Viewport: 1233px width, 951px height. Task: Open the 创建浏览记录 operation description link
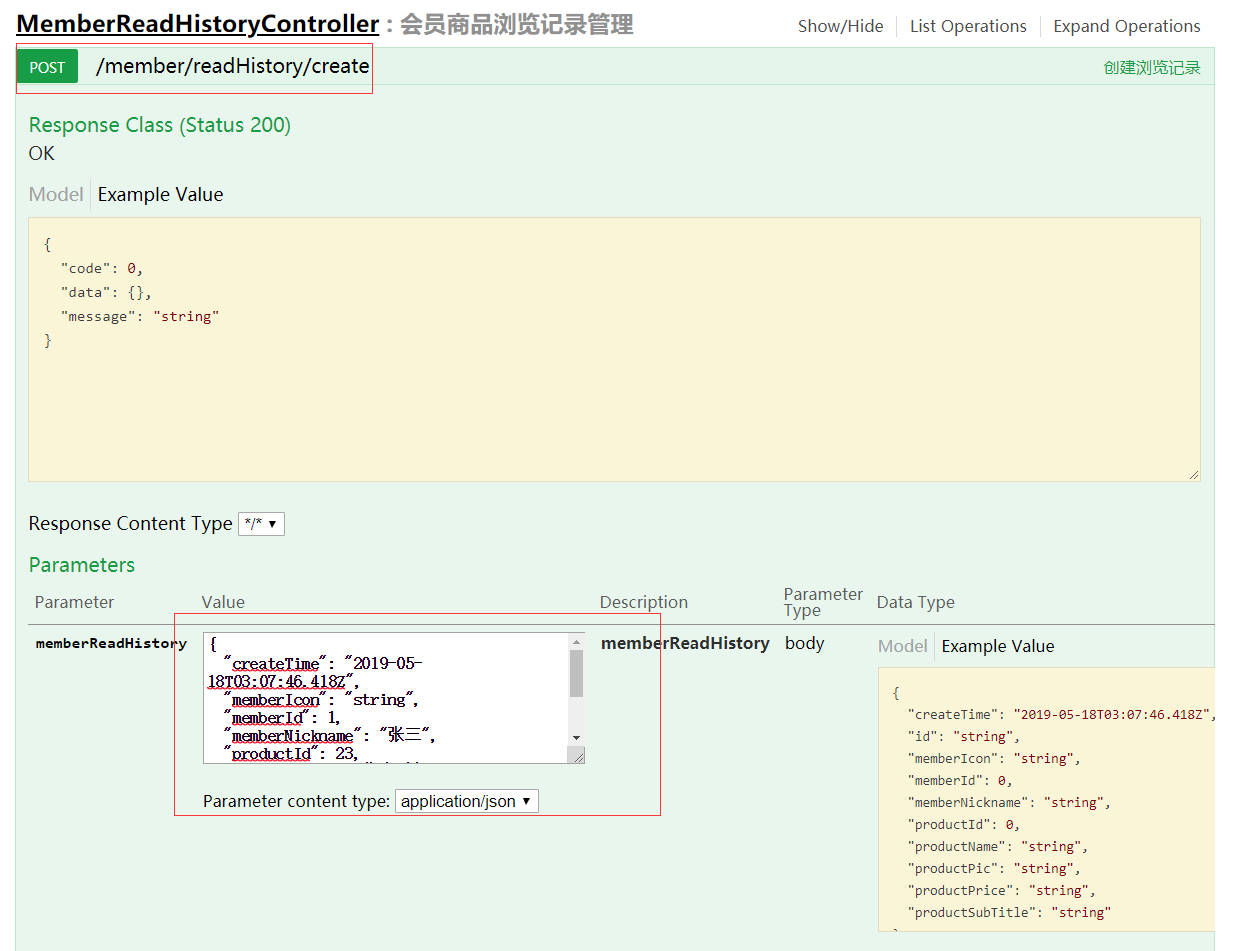click(x=1151, y=67)
